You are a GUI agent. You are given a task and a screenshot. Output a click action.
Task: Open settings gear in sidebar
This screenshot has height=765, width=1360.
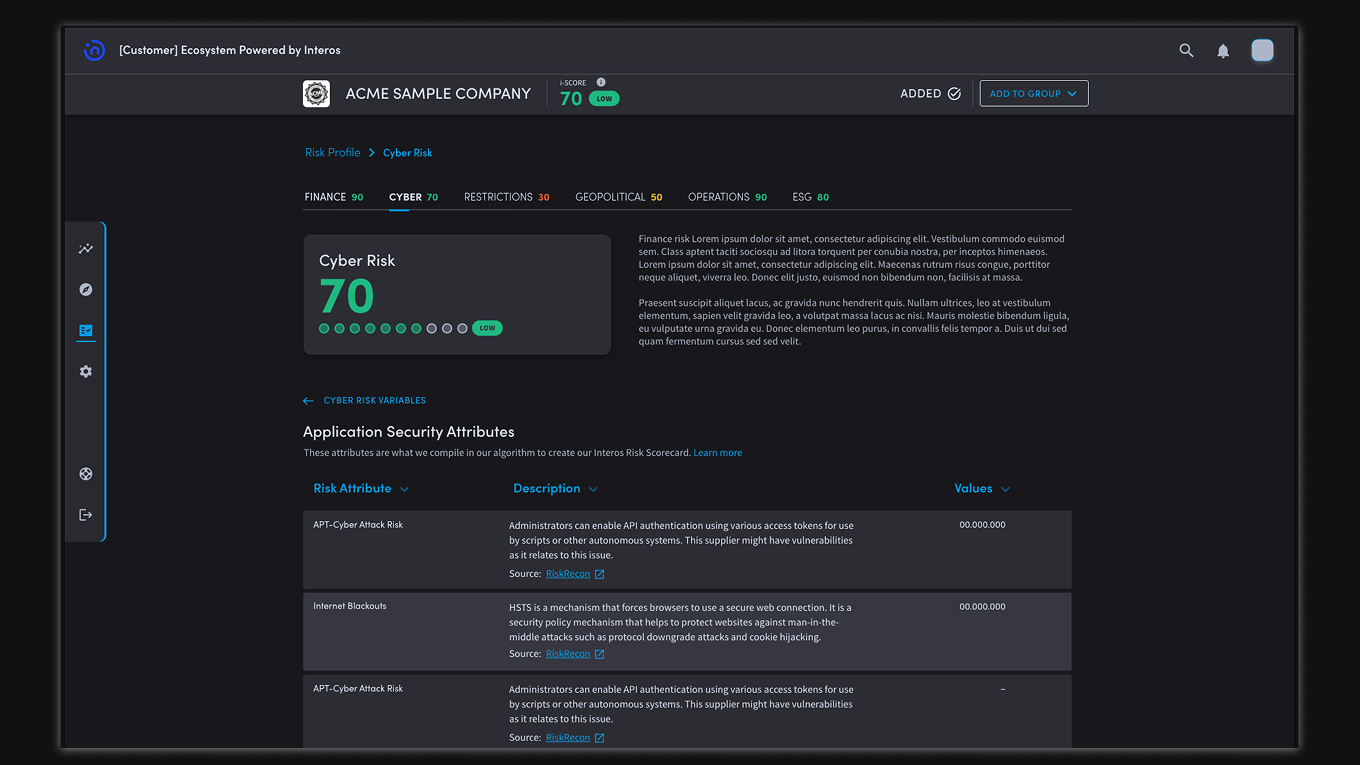86,371
